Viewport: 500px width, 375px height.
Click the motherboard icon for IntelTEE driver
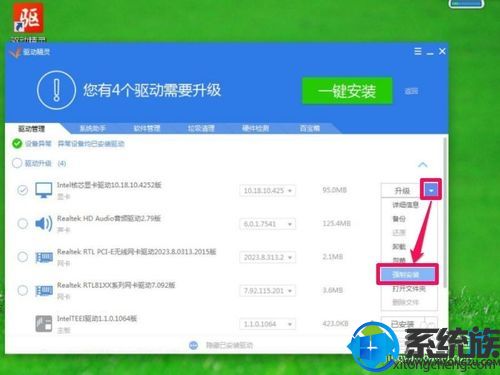[x=44, y=323]
